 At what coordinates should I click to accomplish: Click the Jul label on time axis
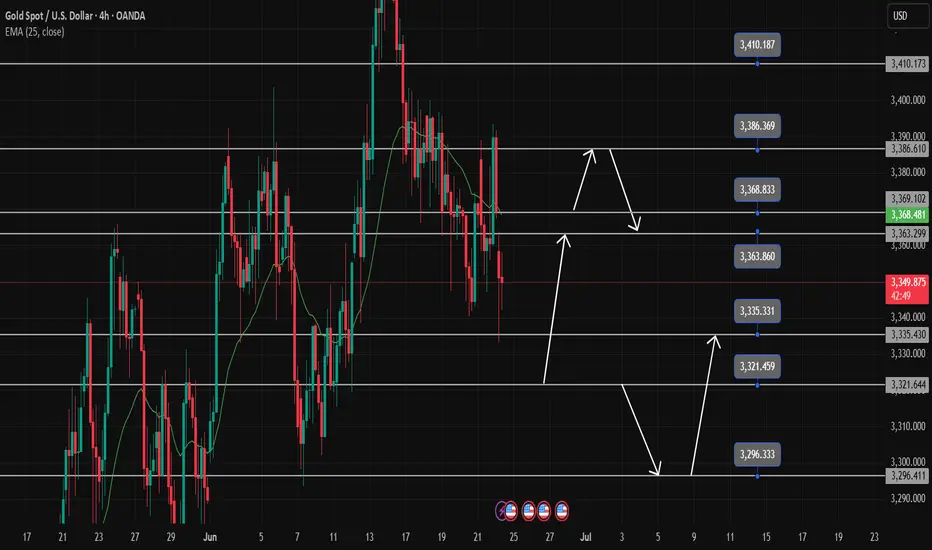[585, 537]
